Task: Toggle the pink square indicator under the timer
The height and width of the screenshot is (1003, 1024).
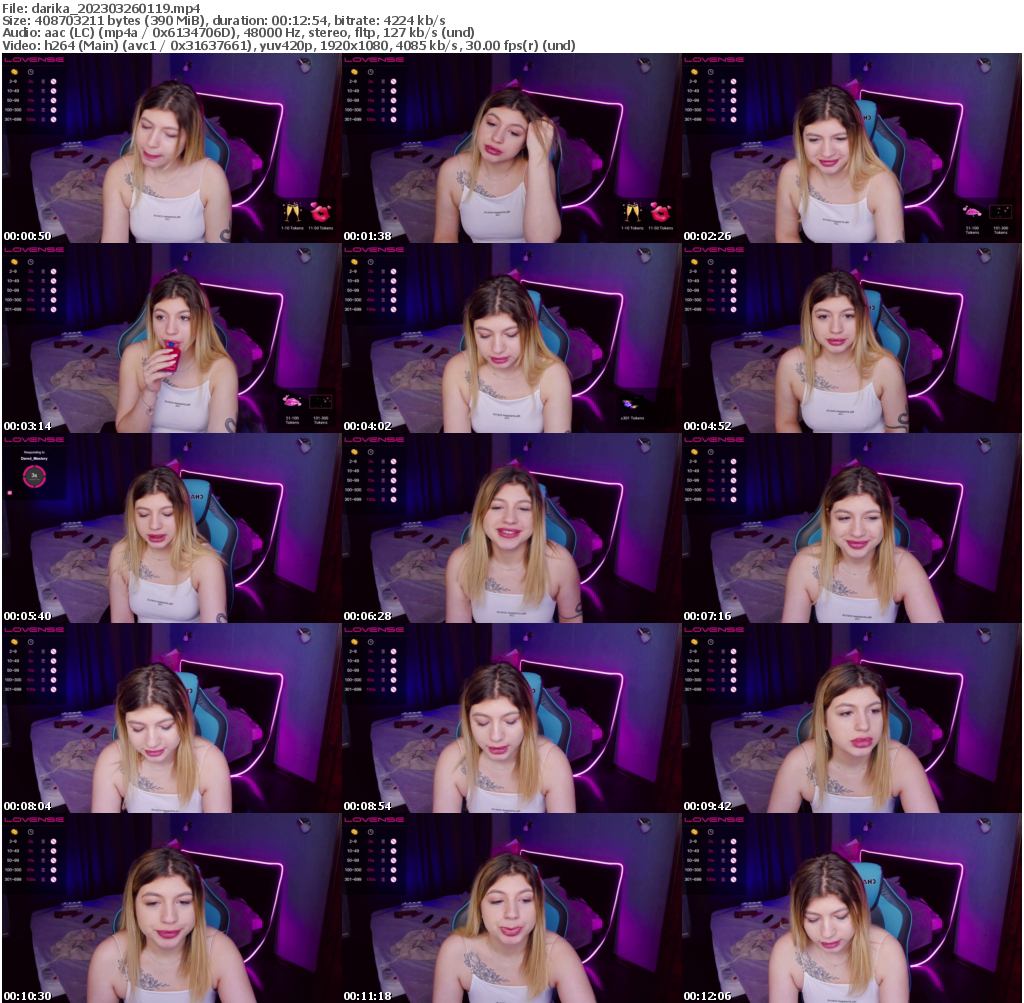Action: pyautogui.click(x=9, y=492)
